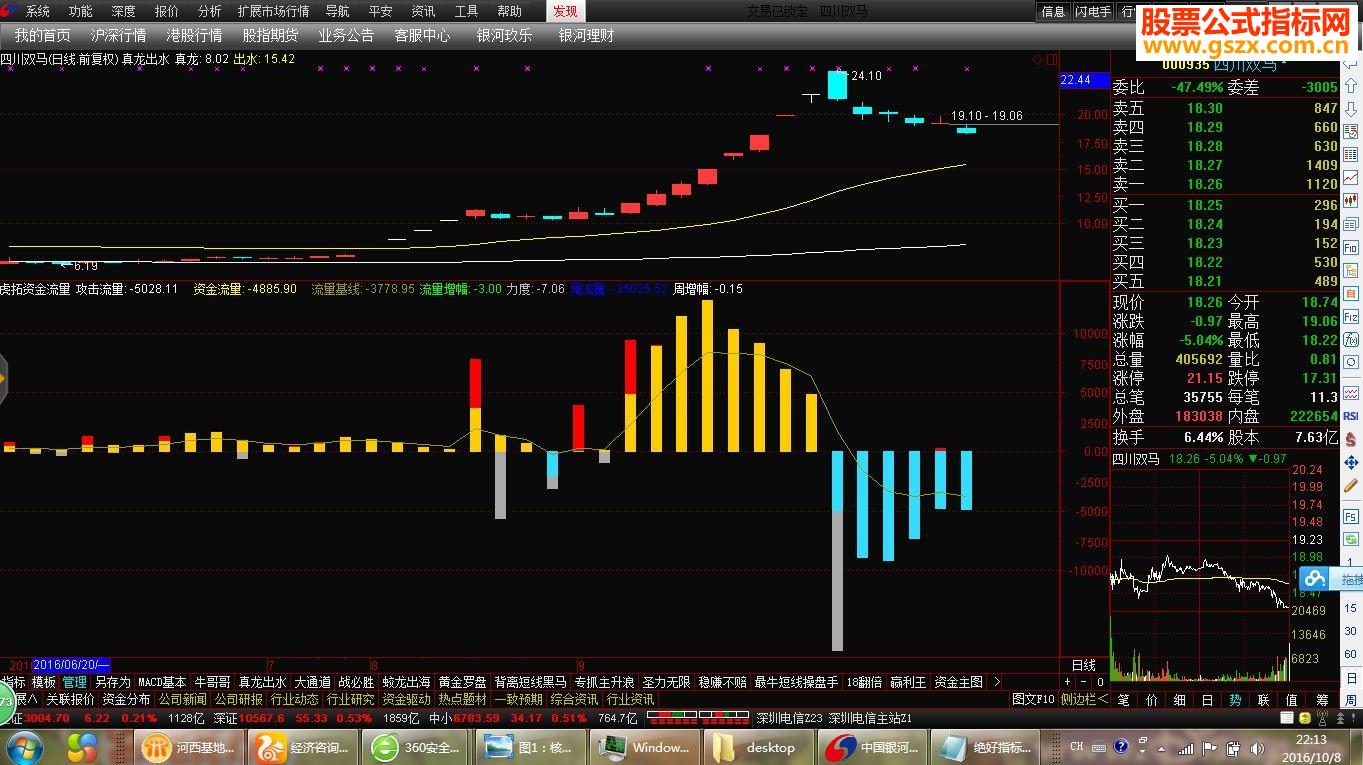Open 股指期货 navigation tab
The image size is (1363, 765).
270,35
